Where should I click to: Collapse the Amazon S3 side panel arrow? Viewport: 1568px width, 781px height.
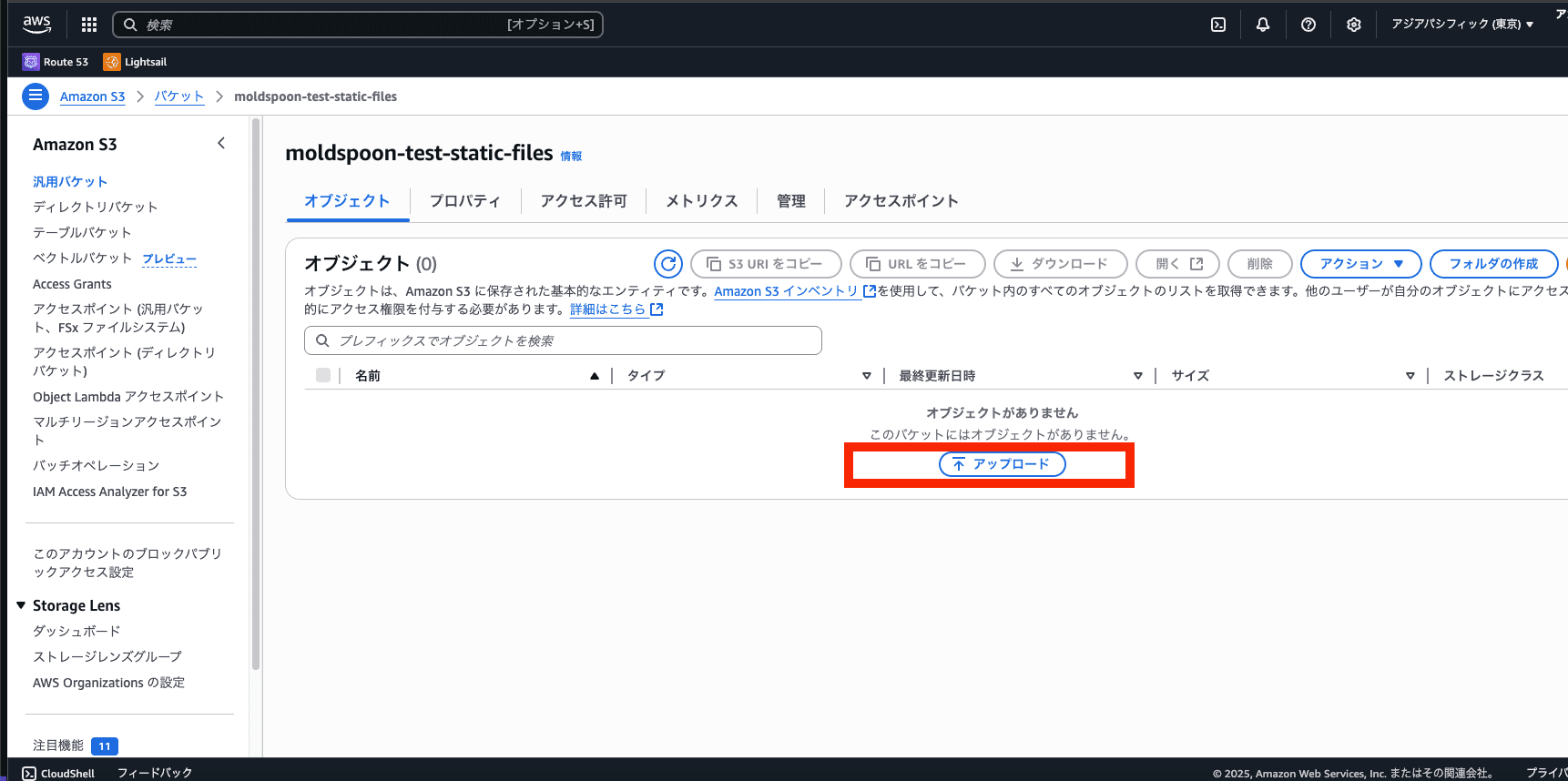point(220,144)
